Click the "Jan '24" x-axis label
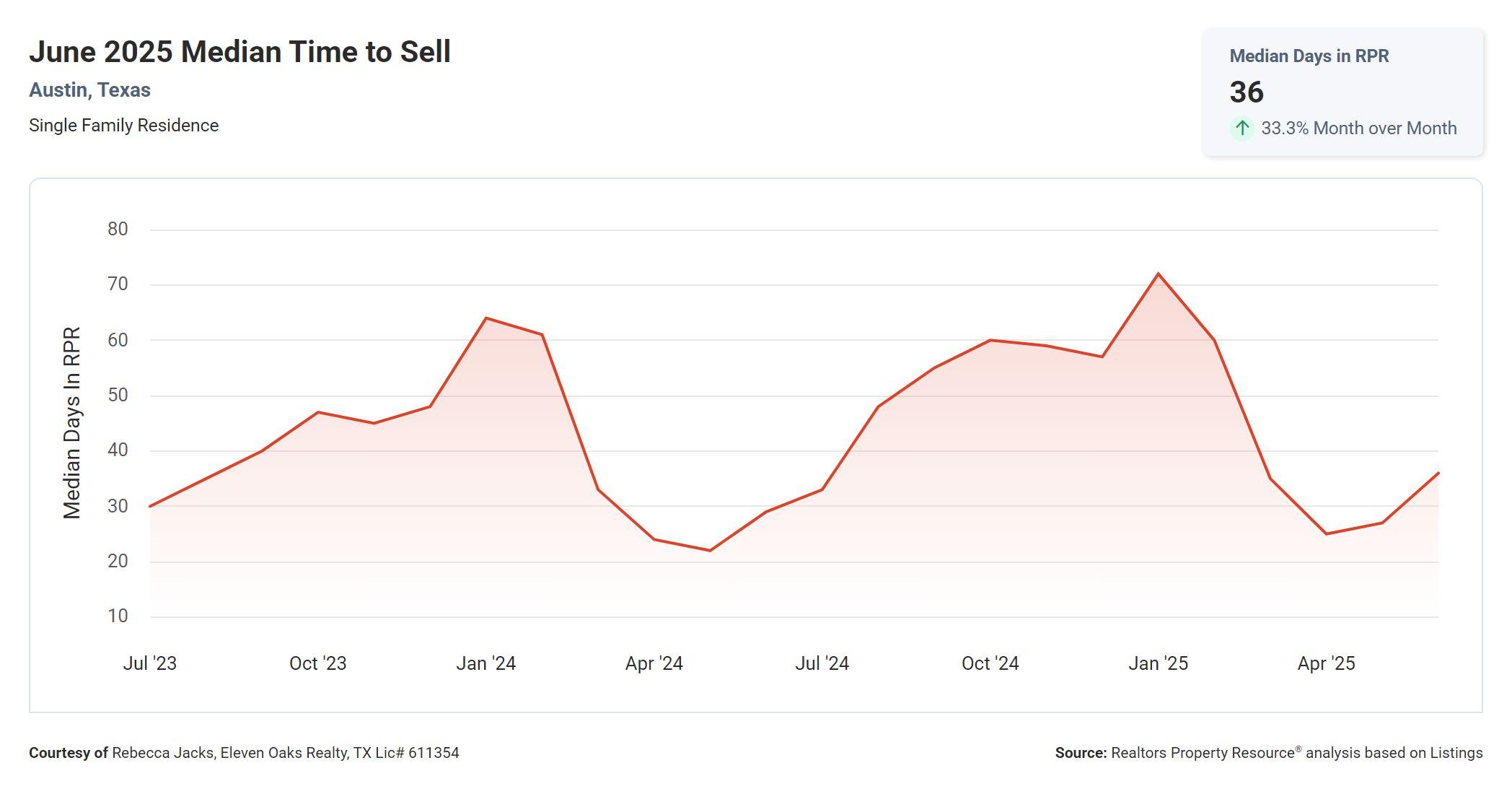1512x794 pixels. [485, 663]
